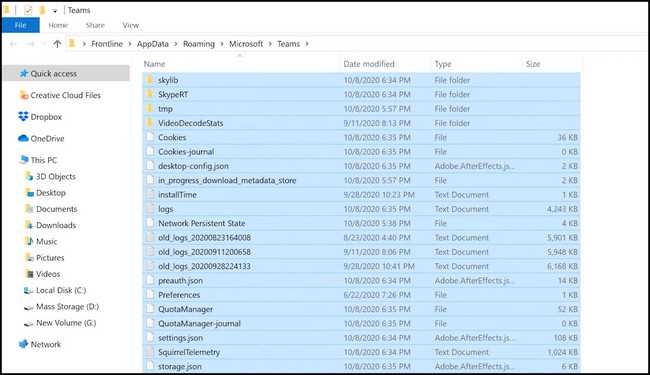Click the Cookies-journal file icon

click(x=150, y=151)
